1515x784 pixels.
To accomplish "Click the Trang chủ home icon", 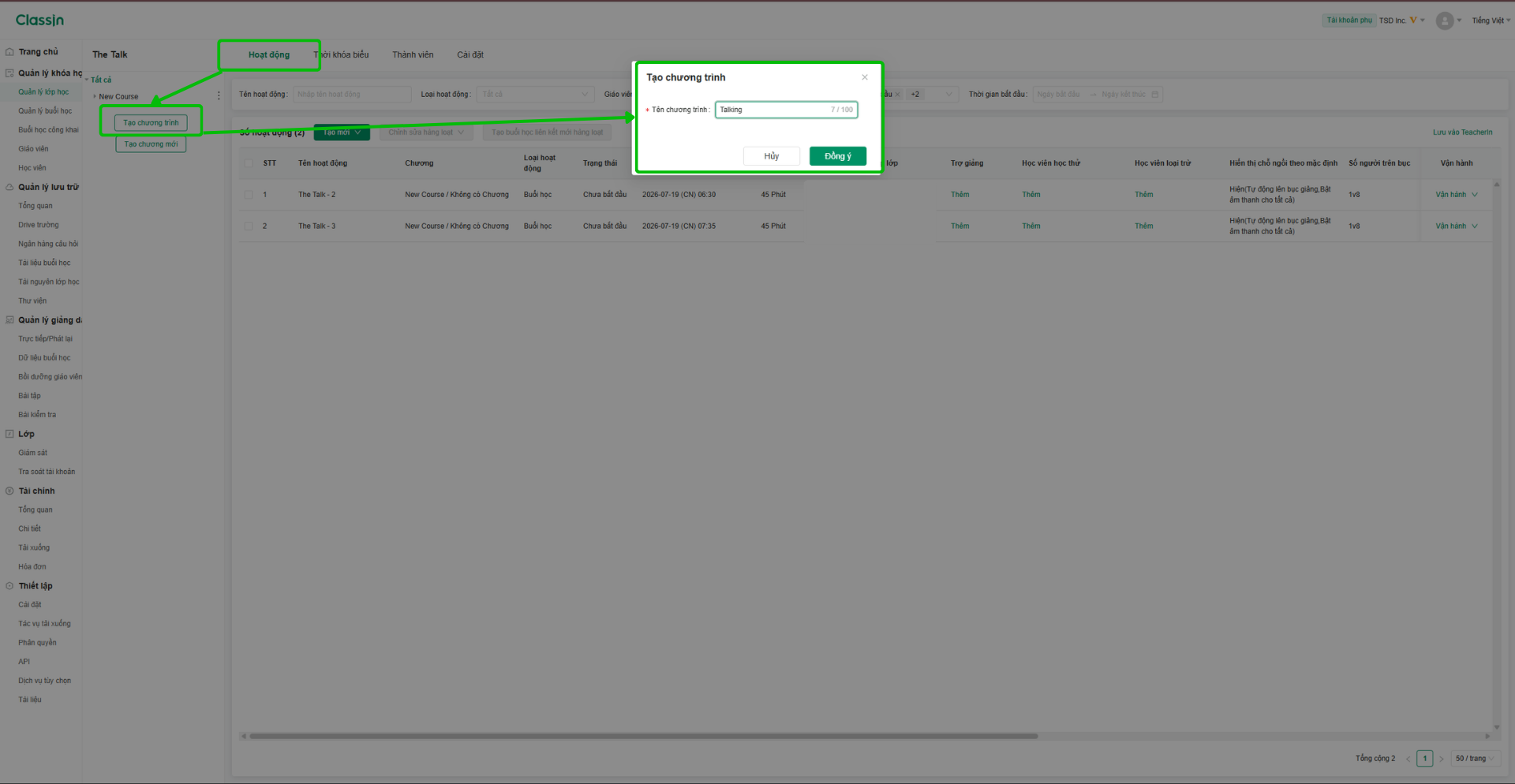I will coord(9,52).
